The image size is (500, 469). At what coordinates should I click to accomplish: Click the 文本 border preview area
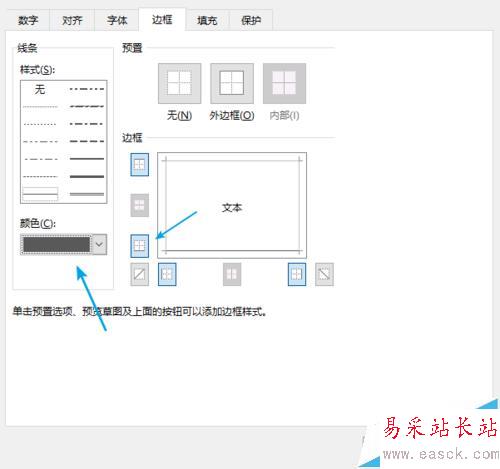click(x=232, y=205)
